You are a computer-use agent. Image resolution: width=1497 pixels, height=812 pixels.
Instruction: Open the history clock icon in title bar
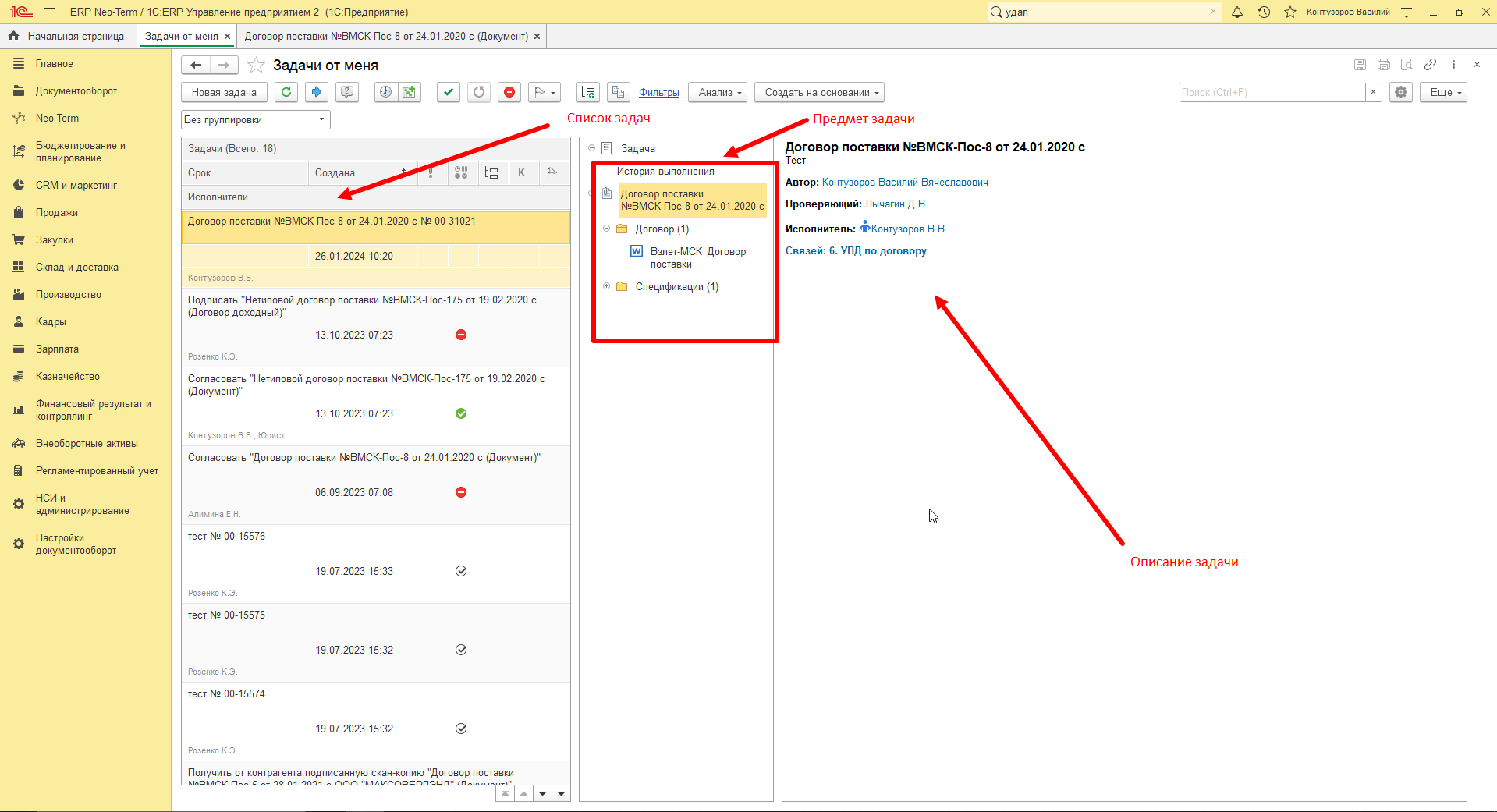[1264, 12]
